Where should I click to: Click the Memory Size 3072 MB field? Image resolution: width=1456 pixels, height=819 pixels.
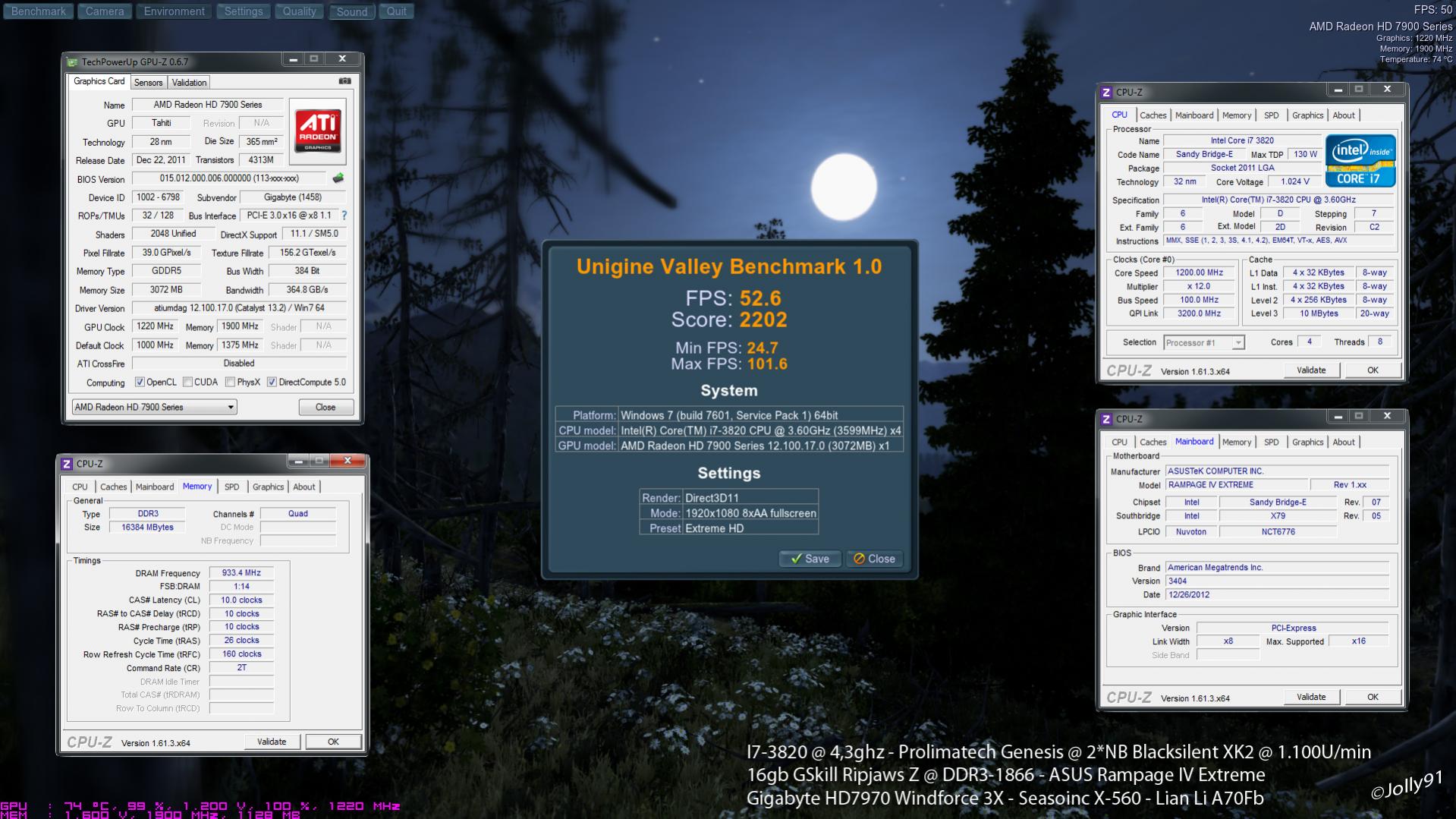(166, 290)
